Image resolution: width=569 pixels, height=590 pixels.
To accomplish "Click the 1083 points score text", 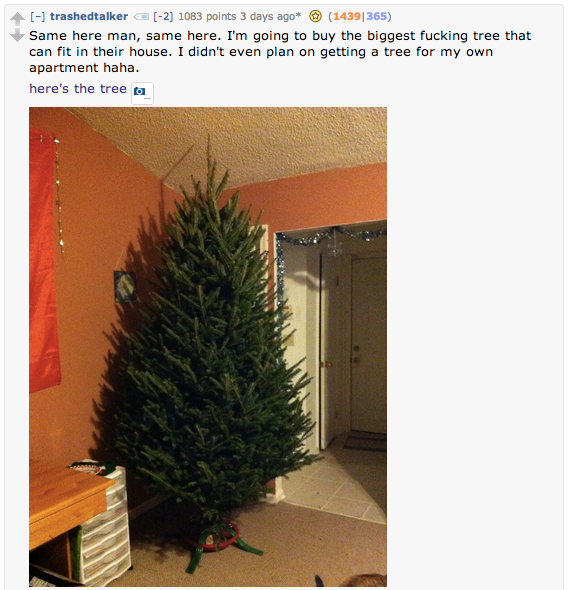I will click(x=207, y=16).
